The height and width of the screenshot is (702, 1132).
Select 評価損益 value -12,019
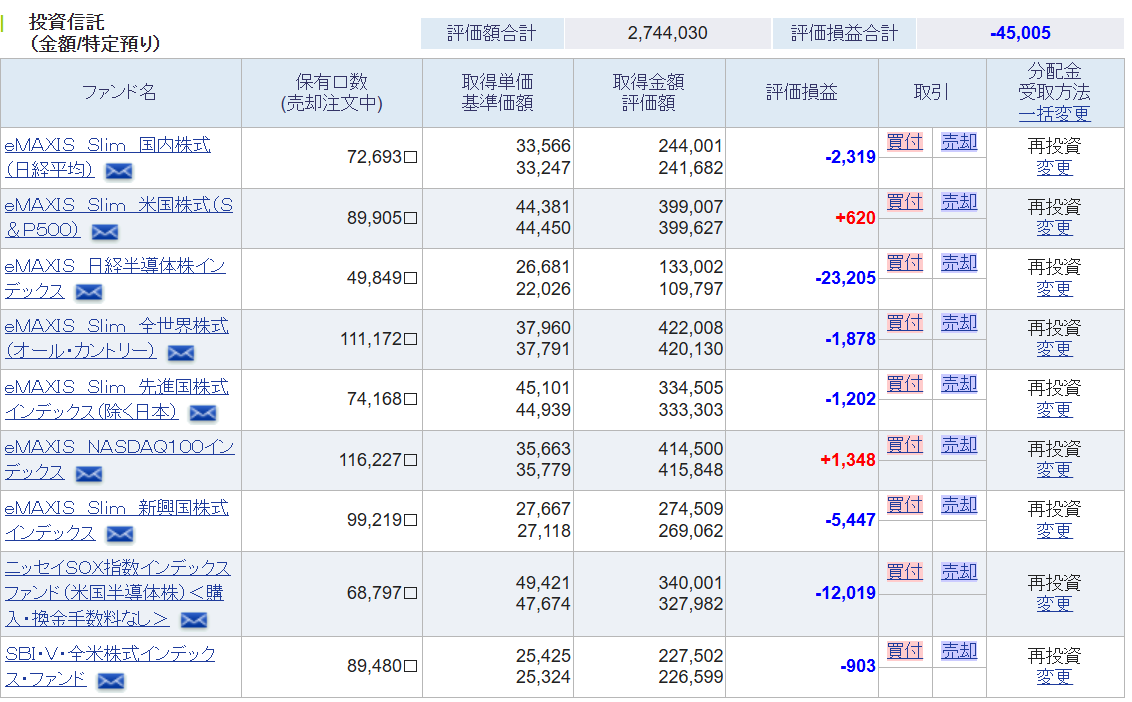coord(845,594)
